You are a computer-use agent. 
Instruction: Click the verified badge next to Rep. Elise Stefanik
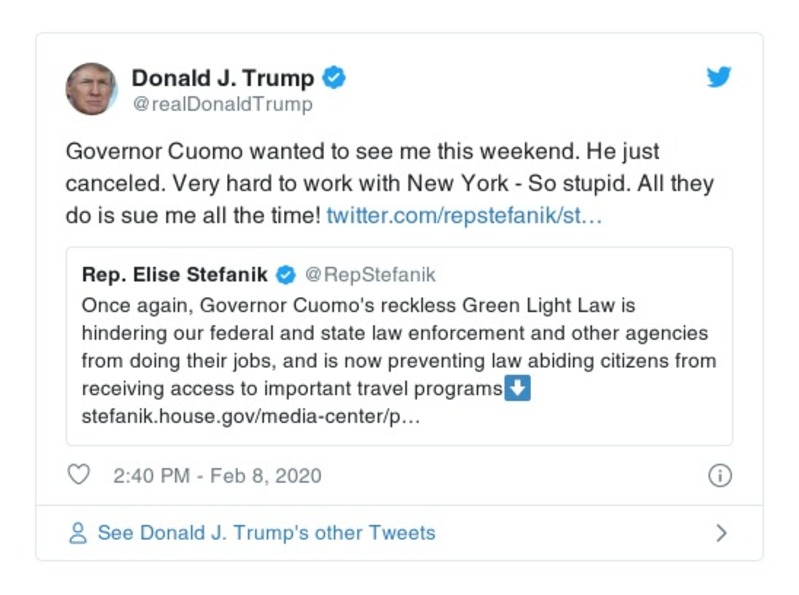[x=285, y=275]
